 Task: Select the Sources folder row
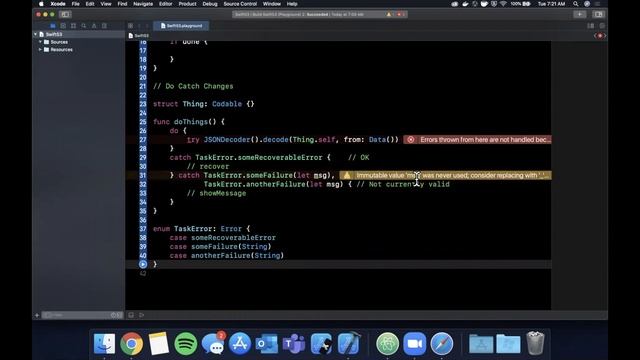(x=78, y=42)
